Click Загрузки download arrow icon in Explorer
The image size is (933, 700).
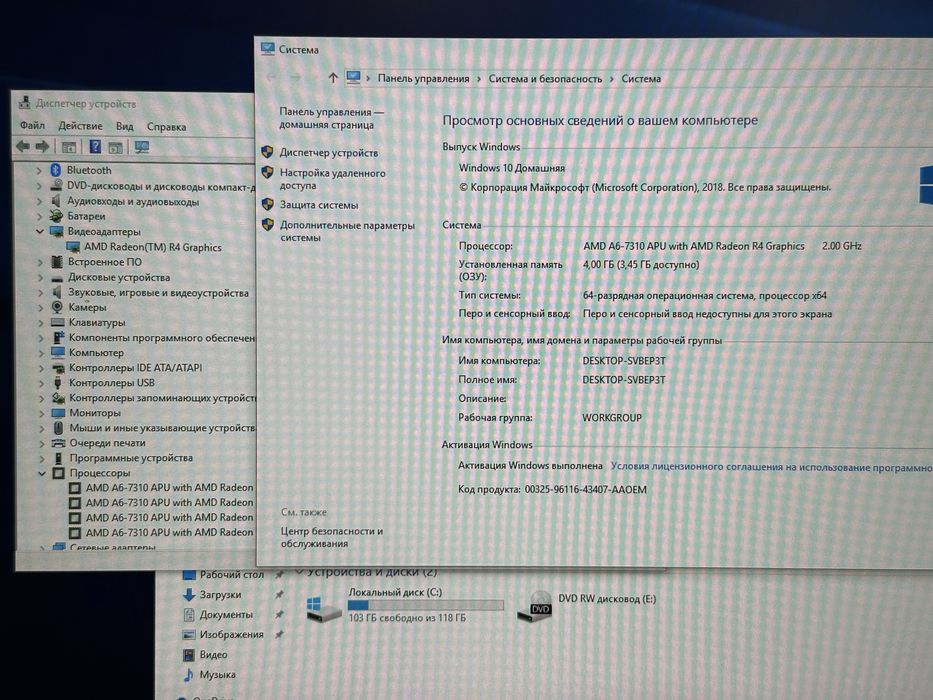tap(189, 594)
